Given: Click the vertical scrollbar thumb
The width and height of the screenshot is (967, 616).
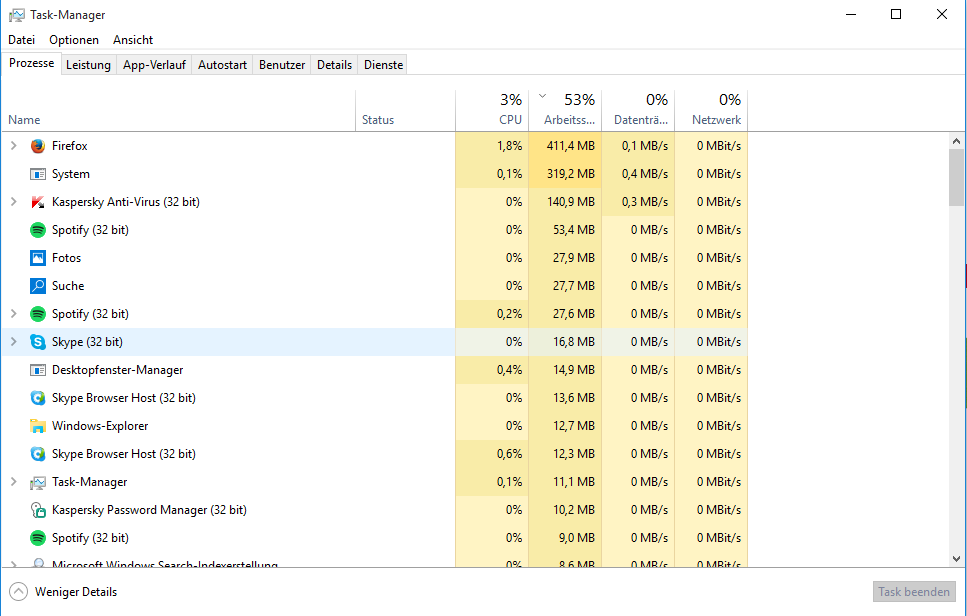Looking at the screenshot, I should click(x=957, y=178).
